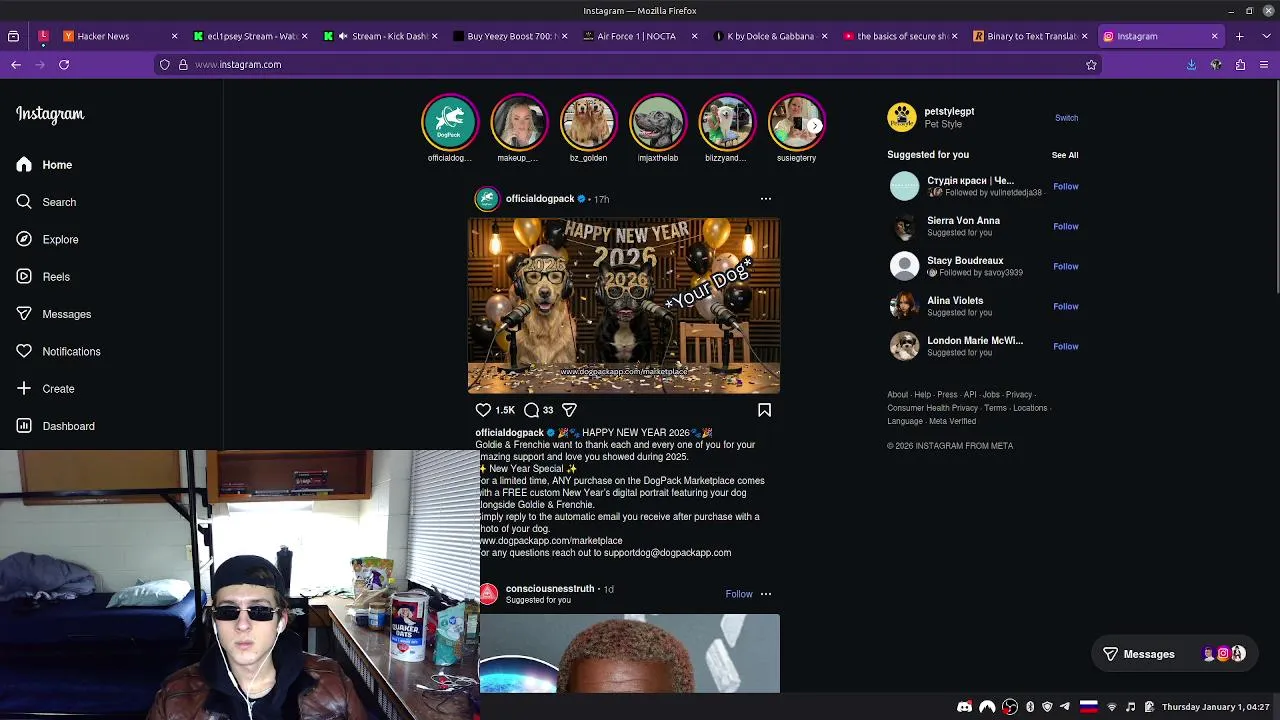Switch to the ecl1psey Stream tab
Image resolution: width=1280 pixels, height=720 pixels.
pos(252,36)
